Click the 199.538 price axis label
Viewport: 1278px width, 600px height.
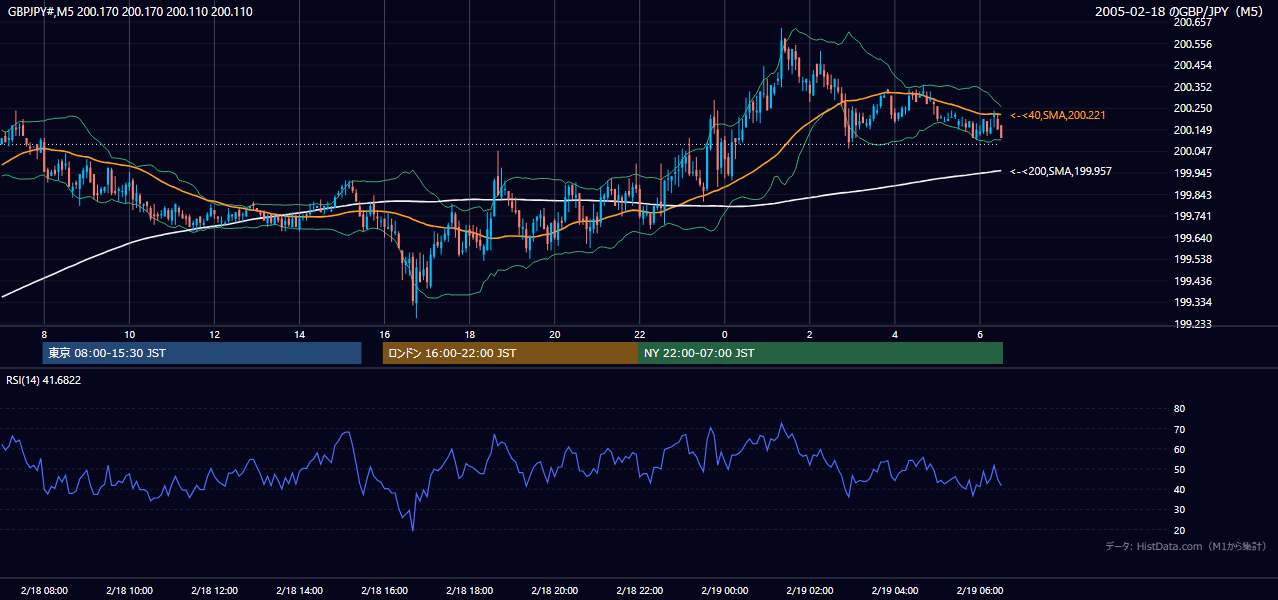point(1193,259)
